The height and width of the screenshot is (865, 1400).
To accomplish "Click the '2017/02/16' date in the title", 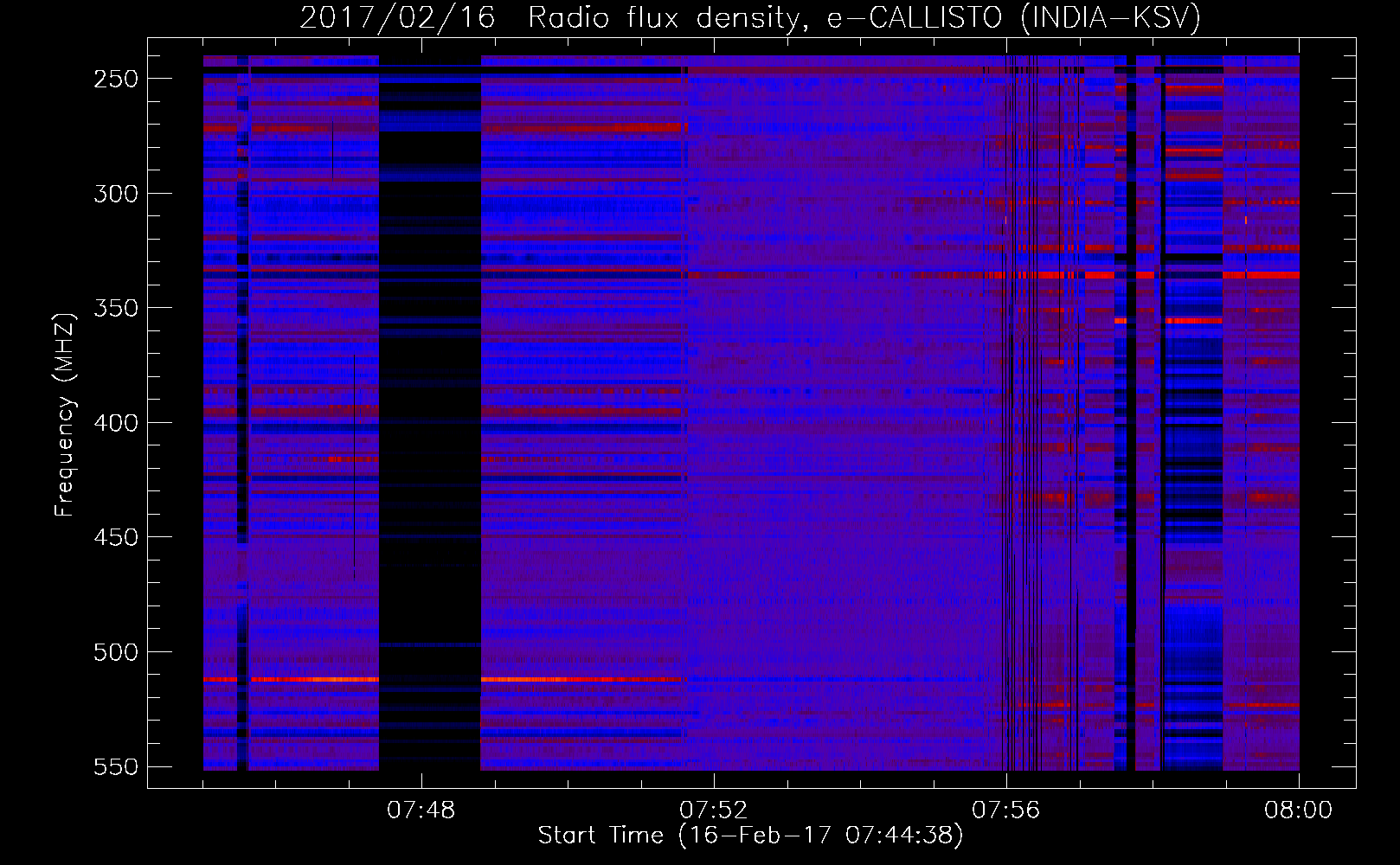I will pos(397,18).
